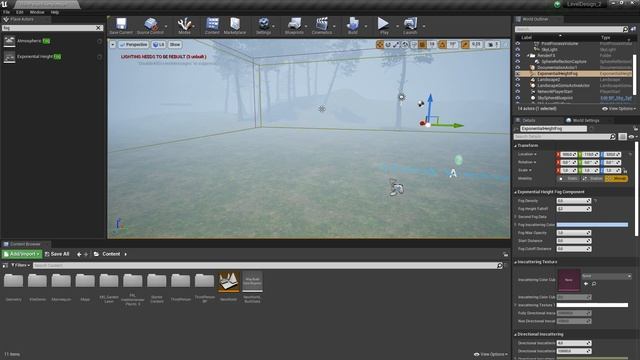This screenshot has width=640, height=360.
Task: Open the rotation snap angle value dropdown
Action: point(453,44)
